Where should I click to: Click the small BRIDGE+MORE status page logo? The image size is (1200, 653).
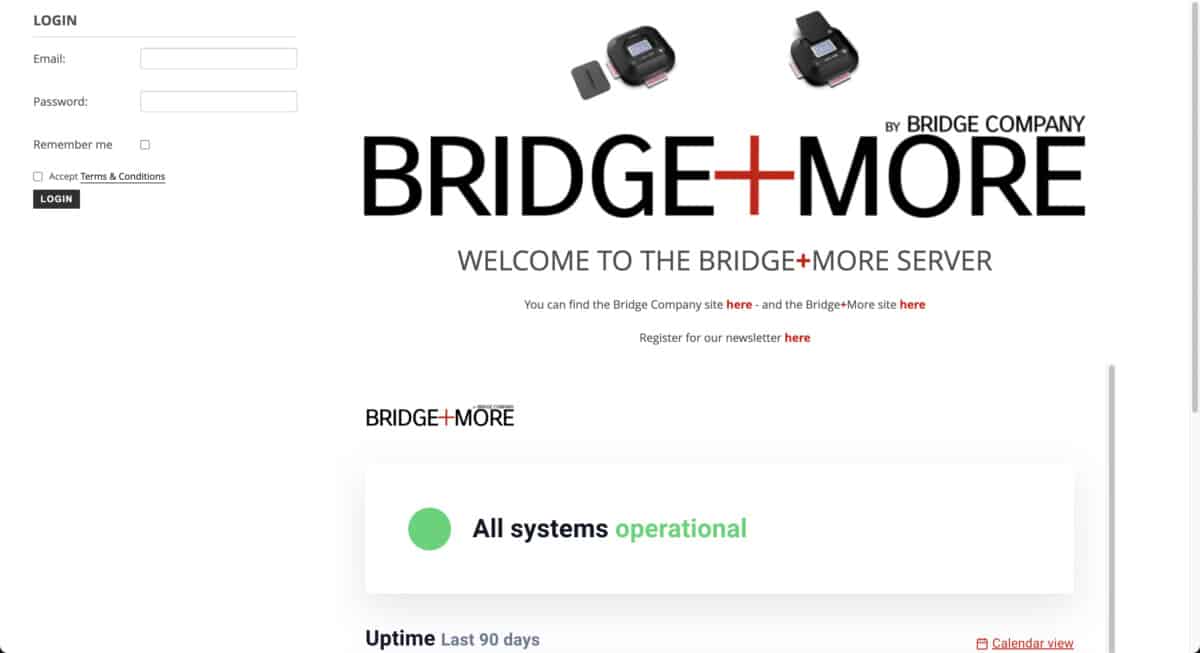[x=440, y=416]
